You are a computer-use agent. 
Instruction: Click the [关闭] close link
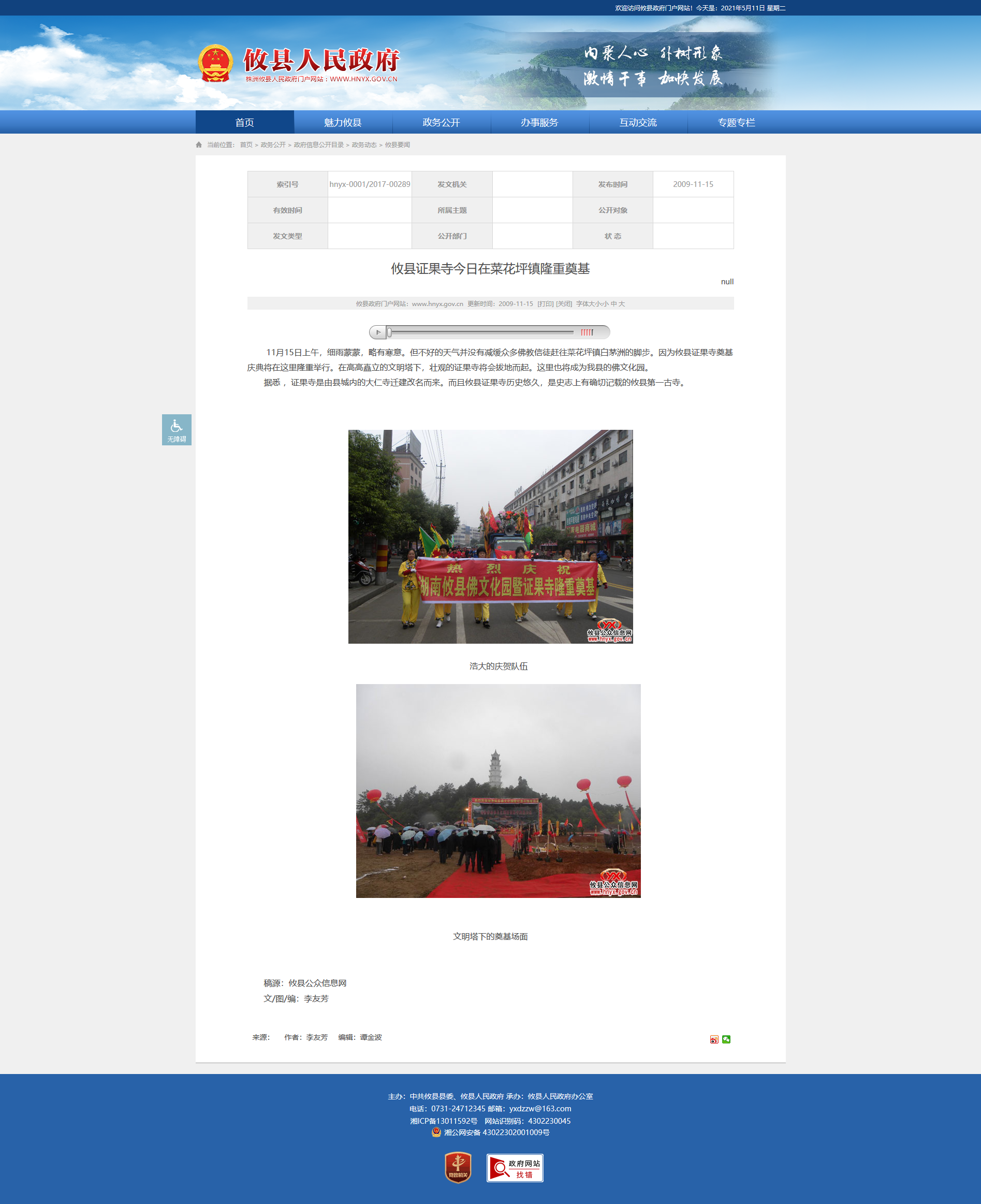(563, 304)
